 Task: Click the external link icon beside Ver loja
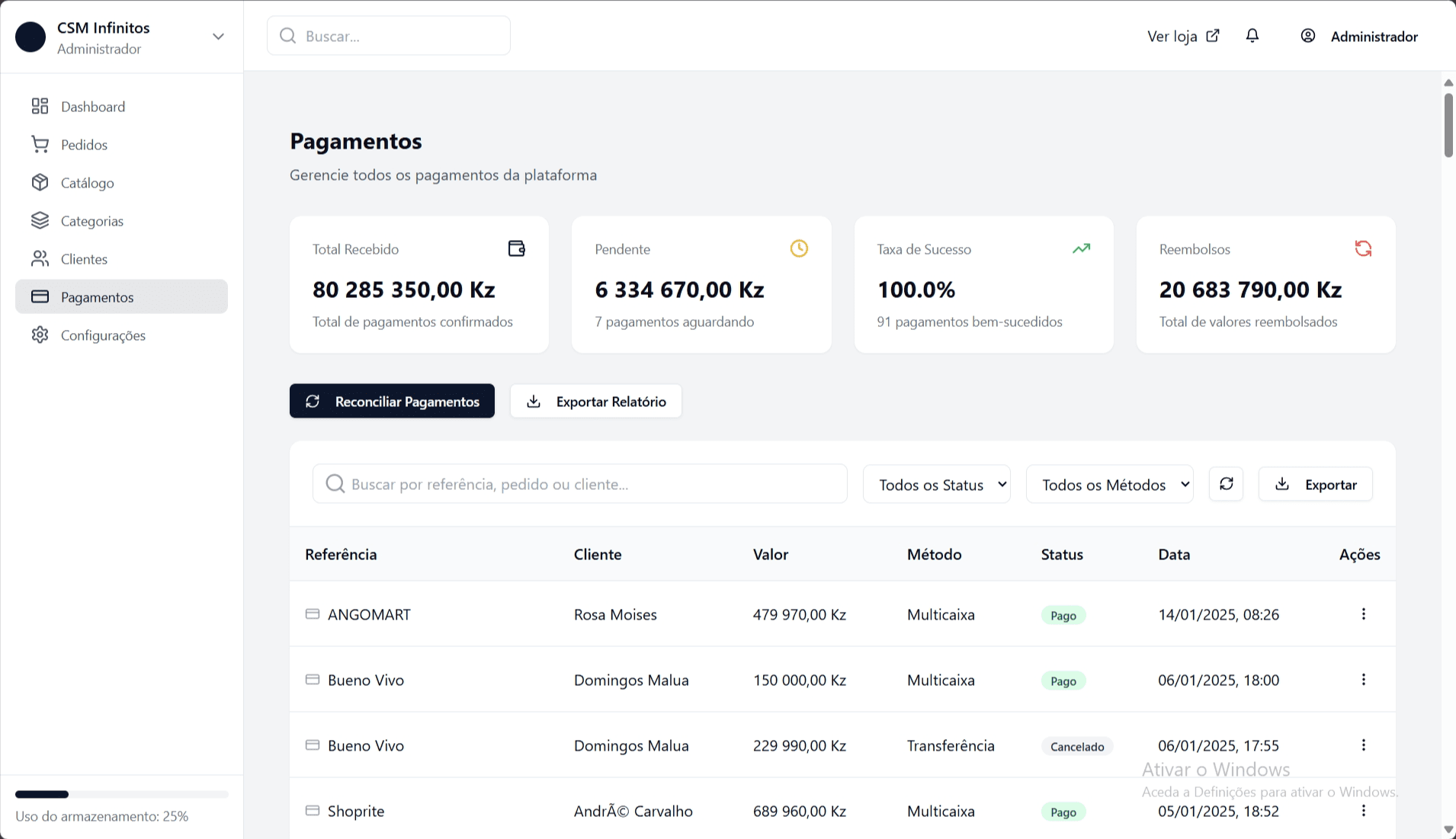1213,35
